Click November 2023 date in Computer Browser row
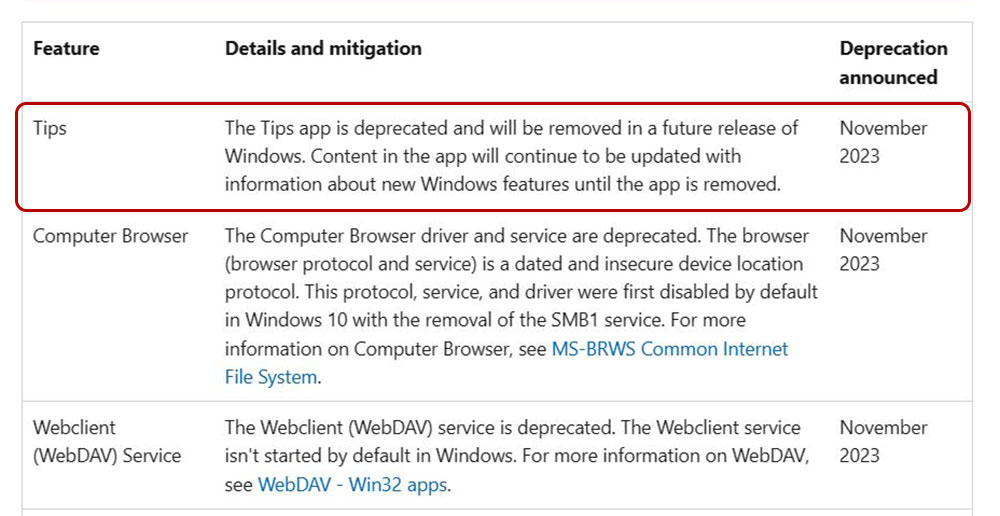 click(883, 250)
